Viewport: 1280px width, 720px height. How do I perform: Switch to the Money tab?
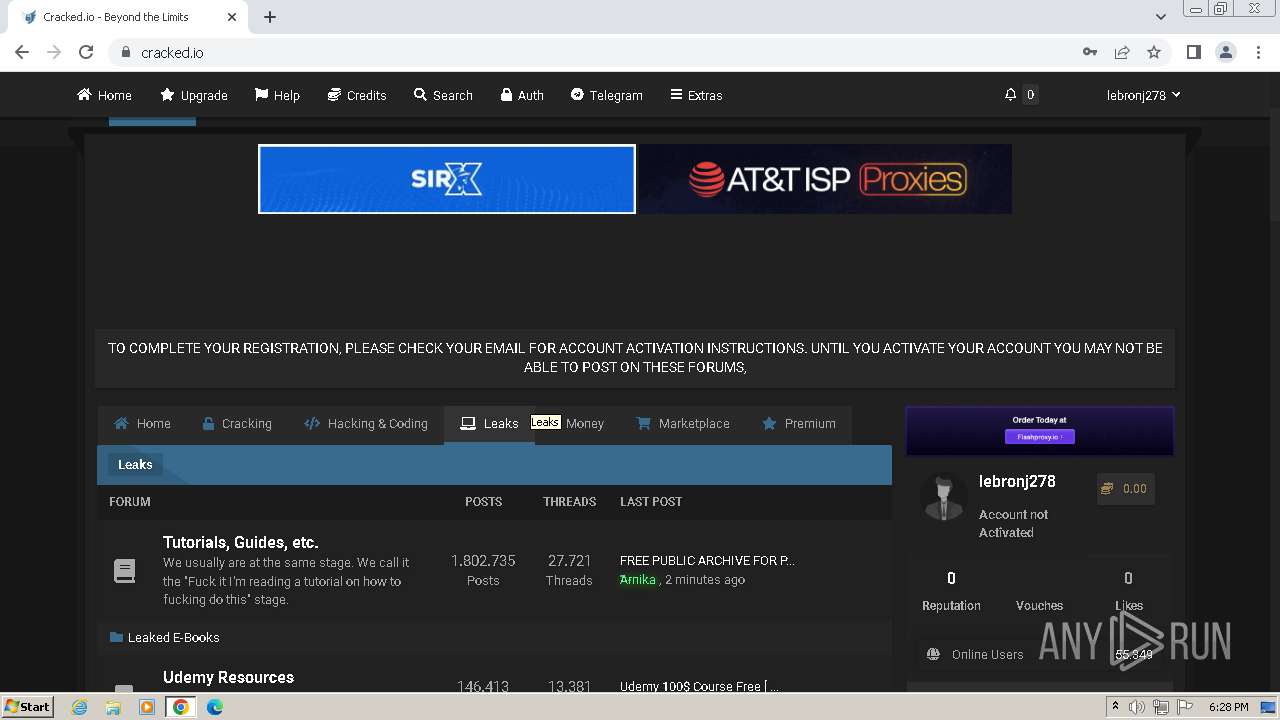[x=584, y=424]
